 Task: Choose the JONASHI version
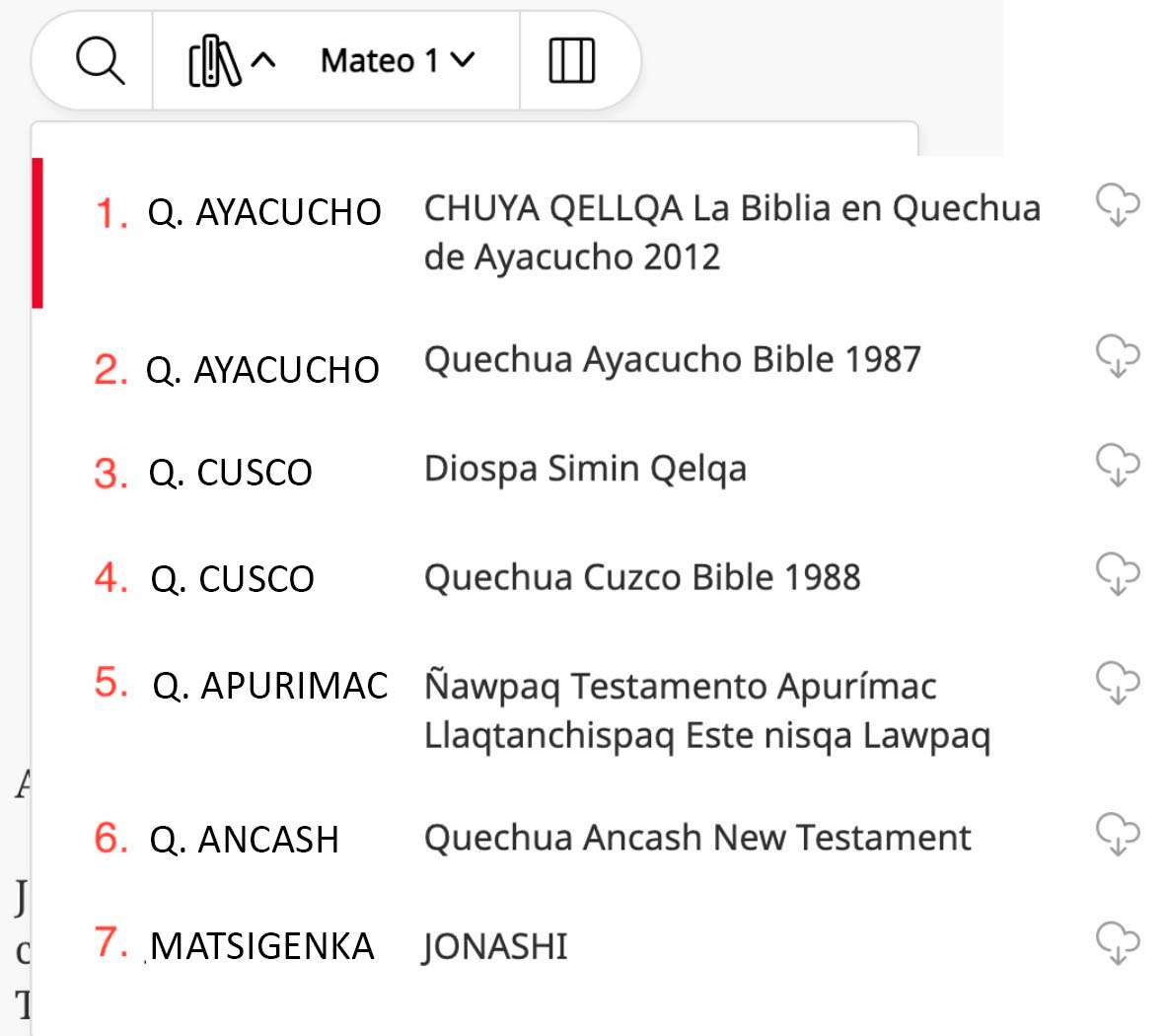coord(495,947)
